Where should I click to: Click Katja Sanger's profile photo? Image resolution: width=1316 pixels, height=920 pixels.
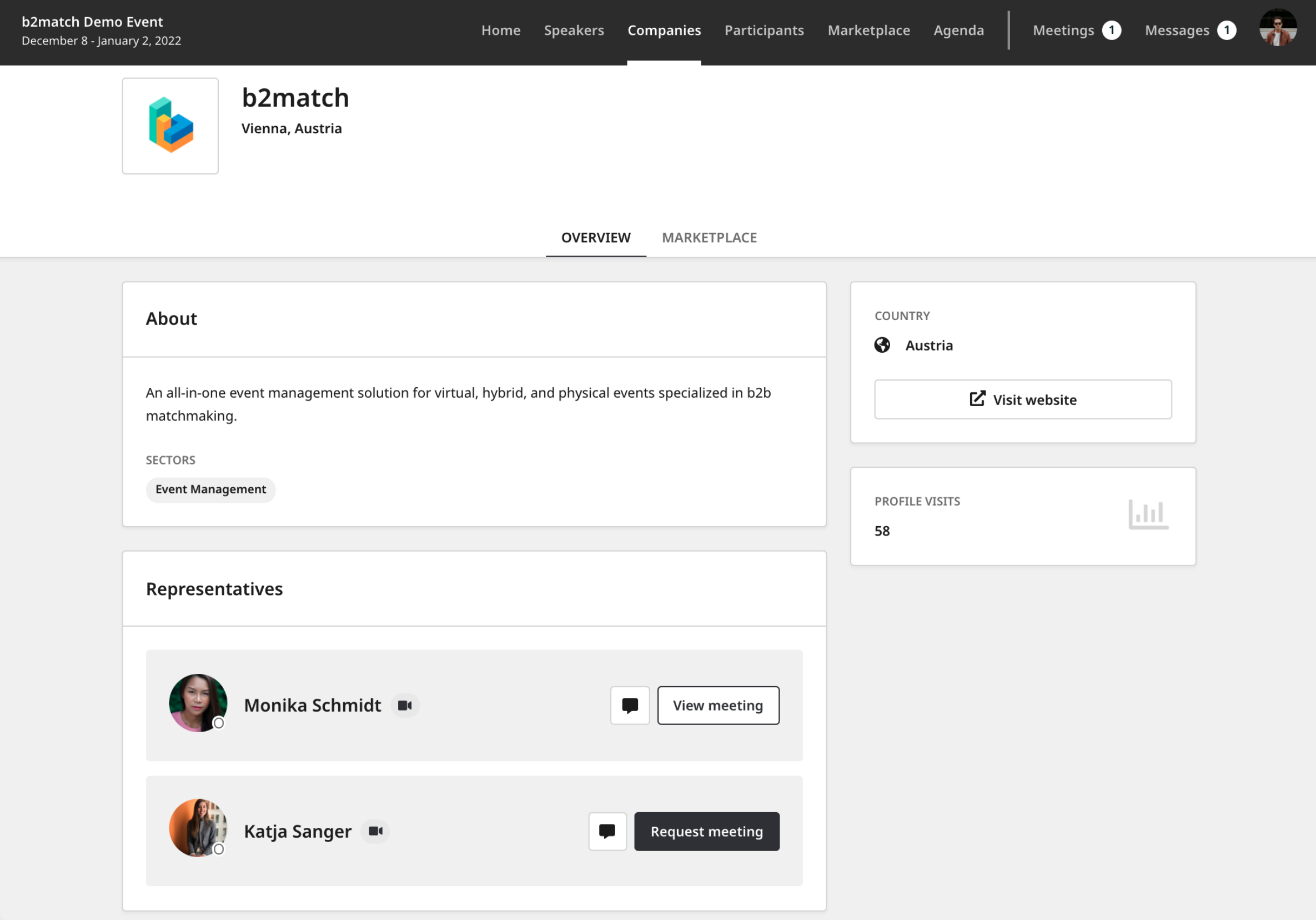coord(198,828)
